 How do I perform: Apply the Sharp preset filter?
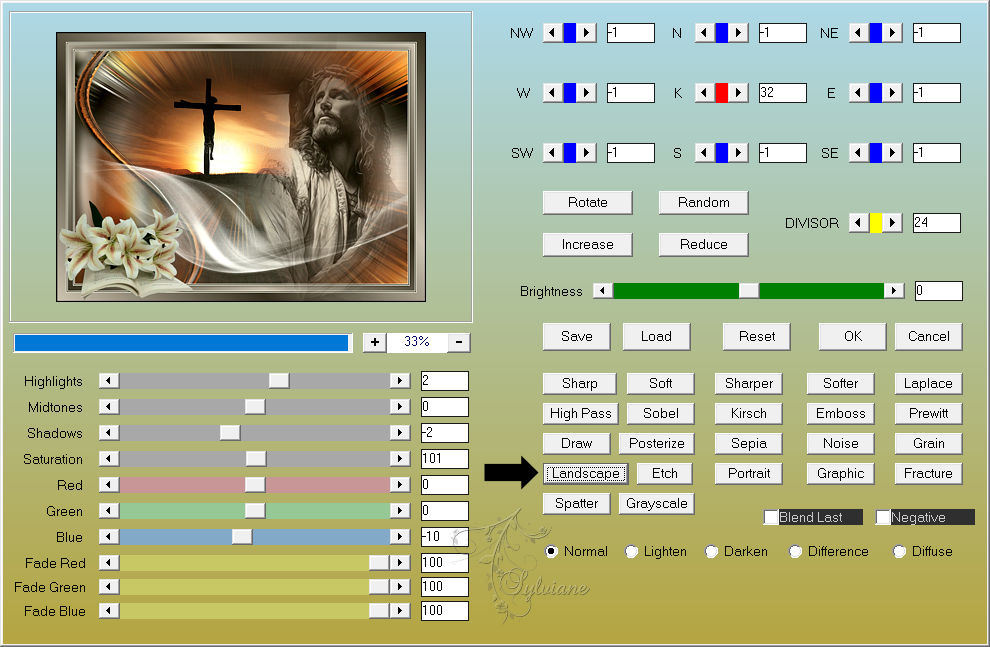tap(579, 383)
